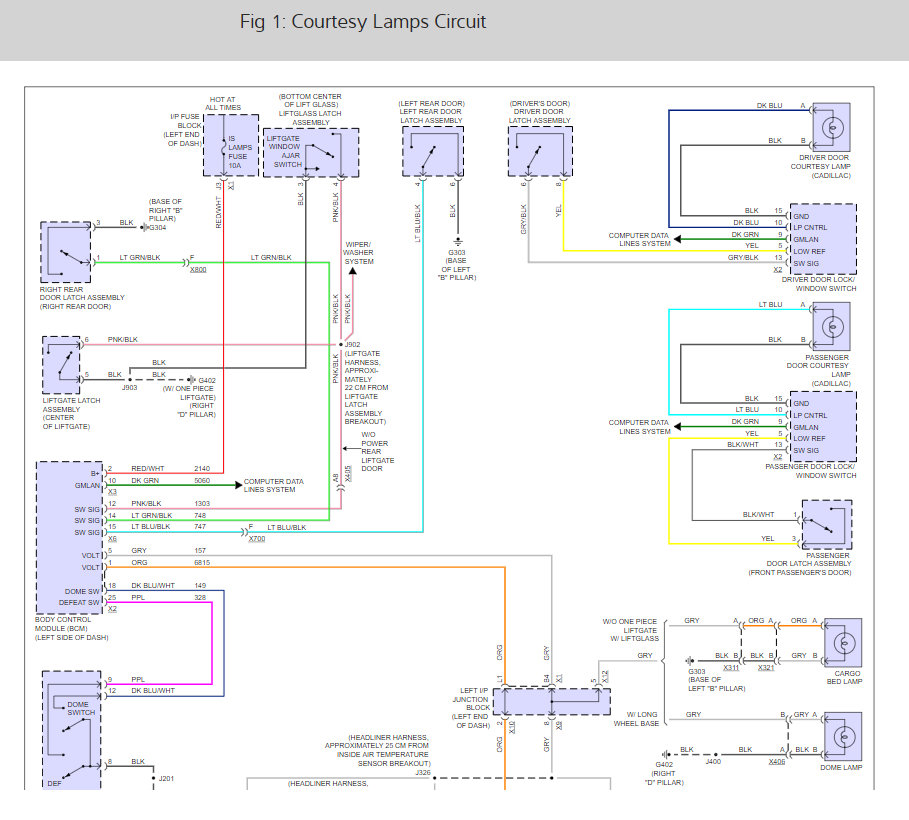
Task: Click the Dome Lamp bulb symbol
Action: click(x=844, y=737)
